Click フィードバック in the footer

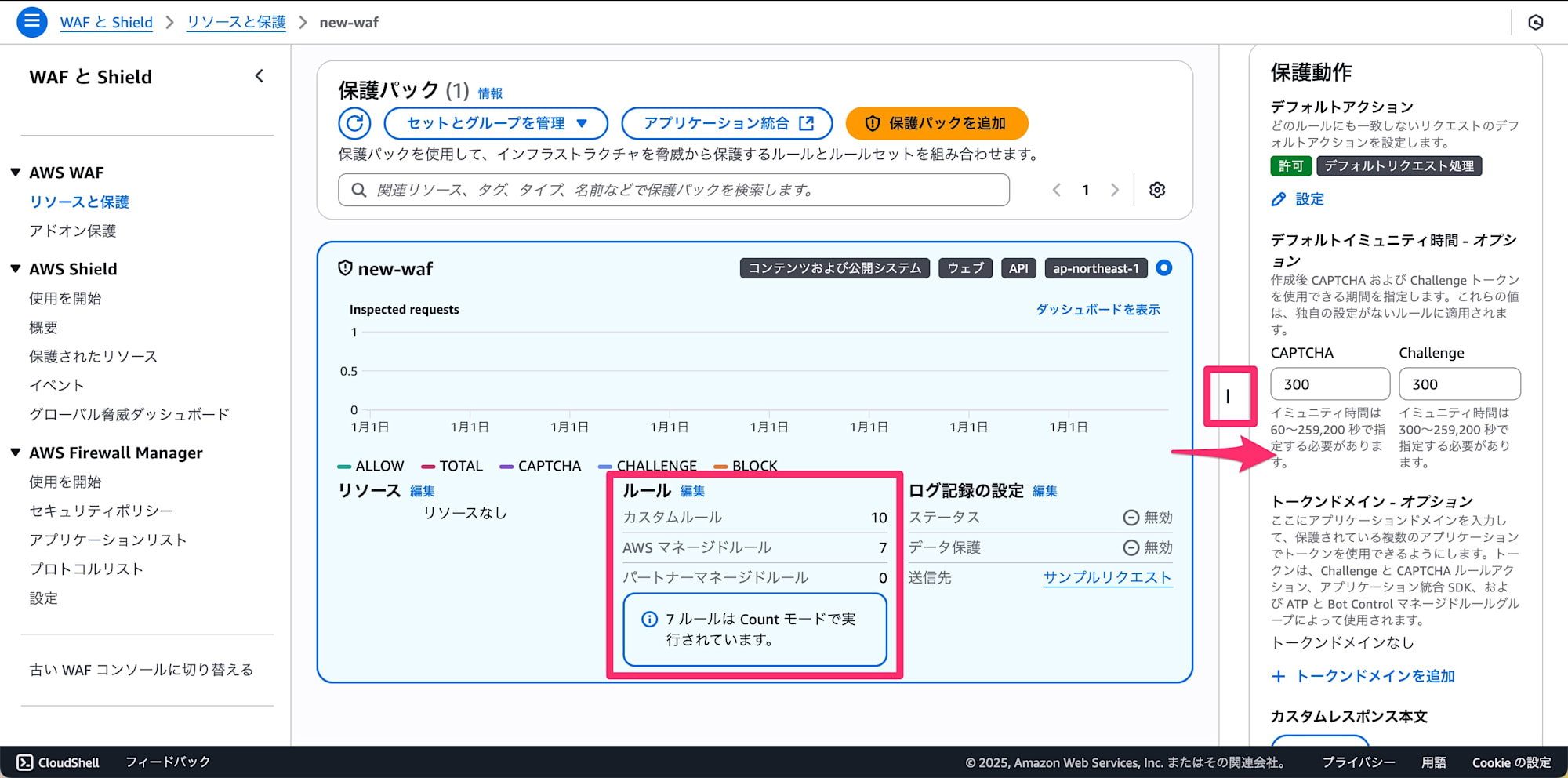pos(168,762)
